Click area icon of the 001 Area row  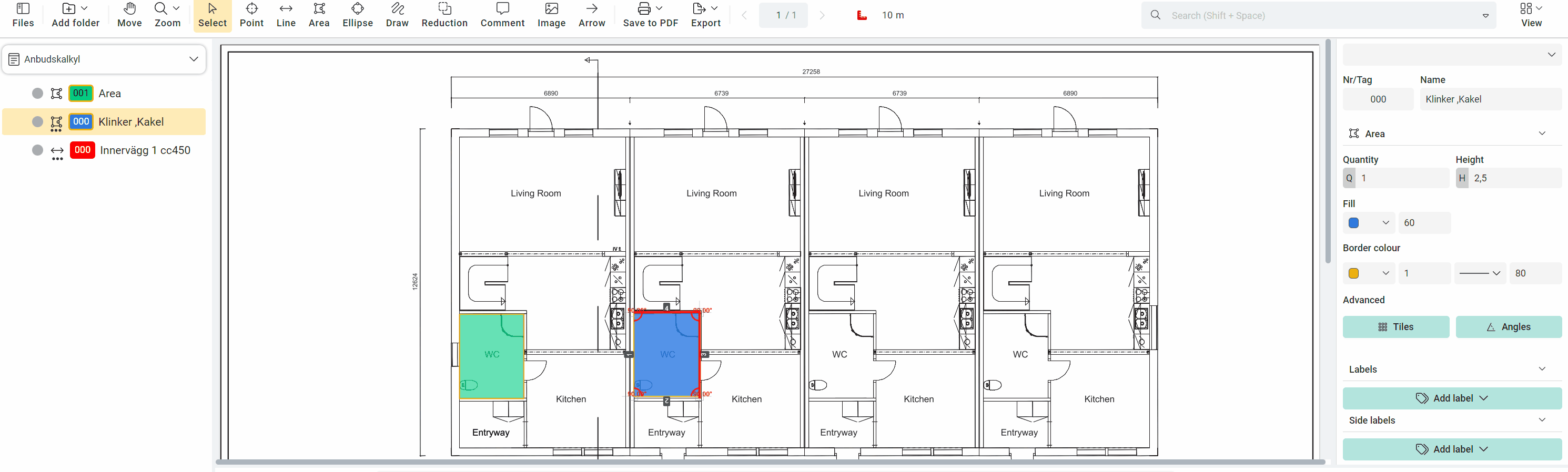(57, 93)
